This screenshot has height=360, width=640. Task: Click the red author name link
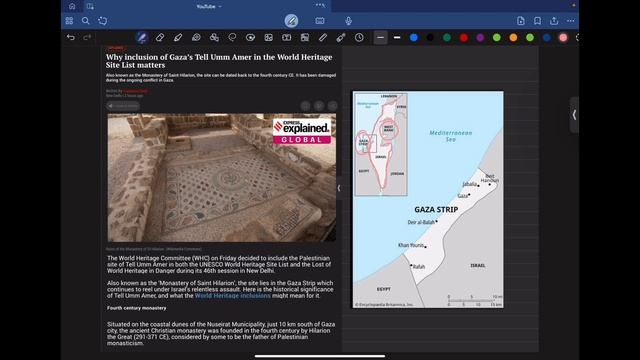tap(135, 91)
